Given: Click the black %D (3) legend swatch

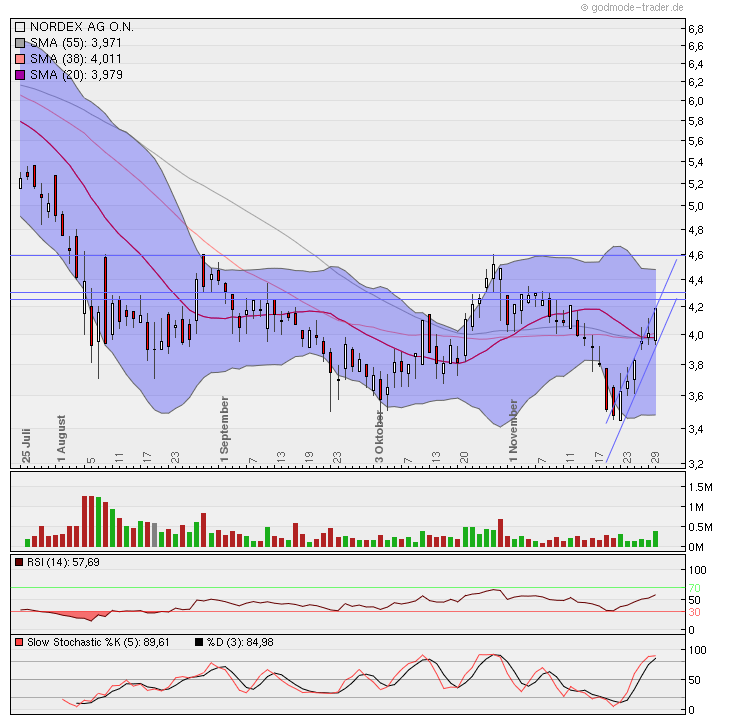Looking at the screenshot, I should 199,642.
